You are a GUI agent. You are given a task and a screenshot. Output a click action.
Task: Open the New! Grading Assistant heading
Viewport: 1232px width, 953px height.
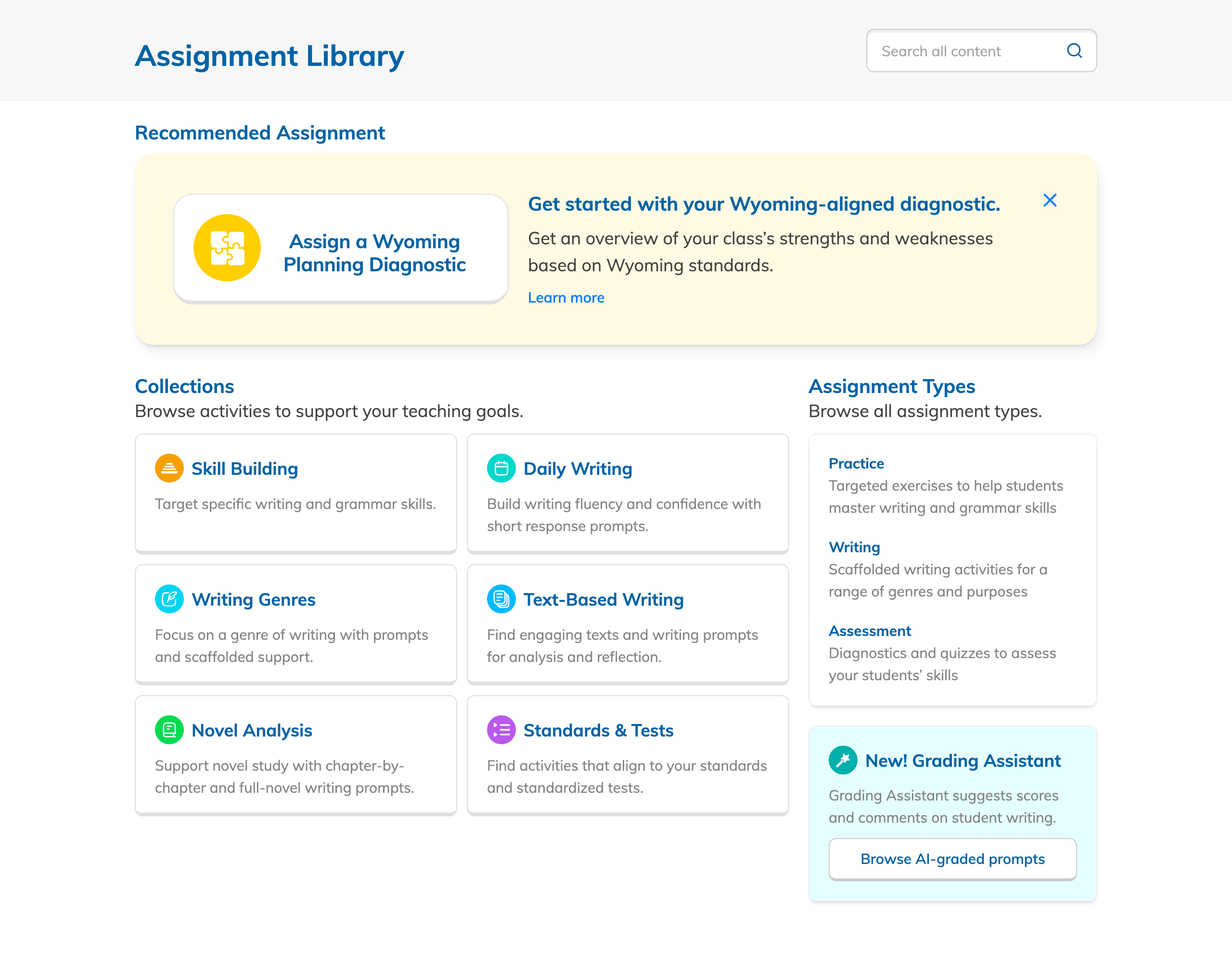click(x=962, y=761)
